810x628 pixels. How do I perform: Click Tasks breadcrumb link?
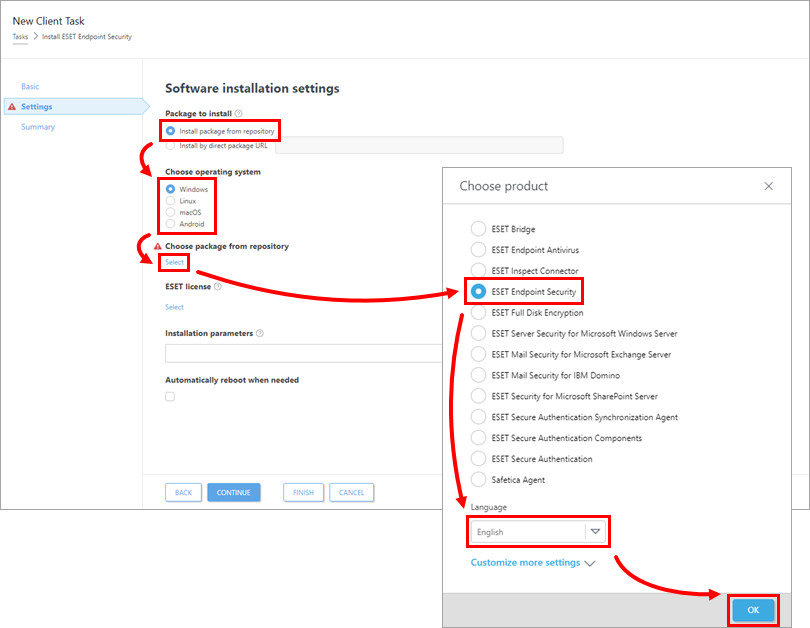(20, 37)
